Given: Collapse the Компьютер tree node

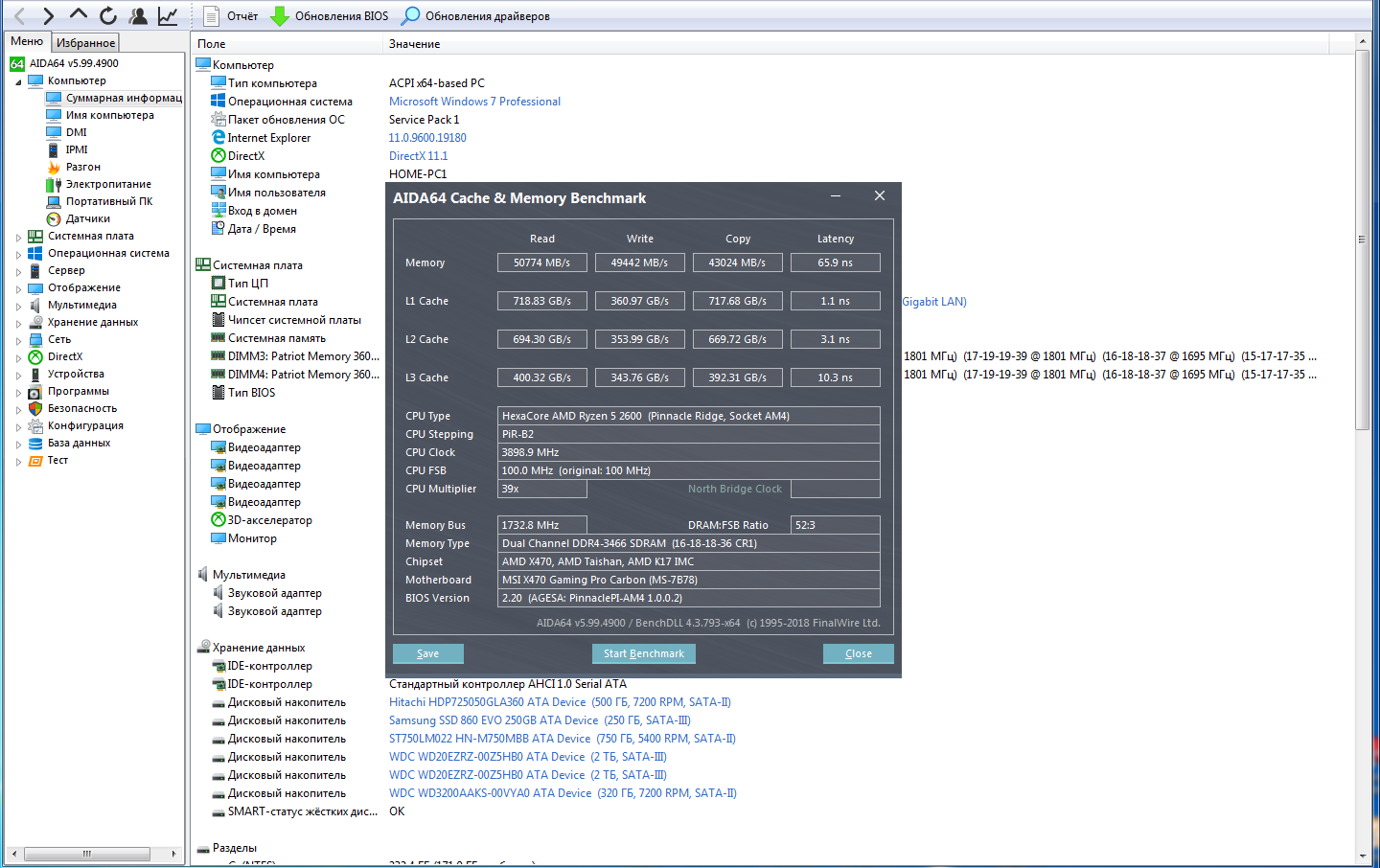Looking at the screenshot, I should point(18,81).
